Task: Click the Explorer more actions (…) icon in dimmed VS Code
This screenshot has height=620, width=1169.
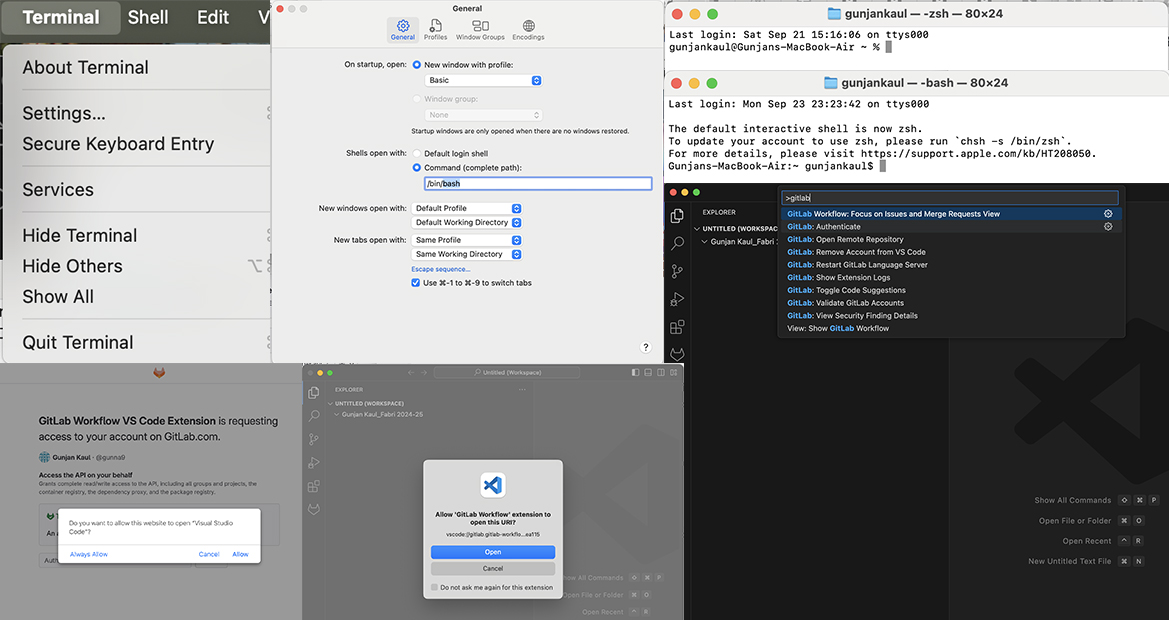Action: coord(522,389)
